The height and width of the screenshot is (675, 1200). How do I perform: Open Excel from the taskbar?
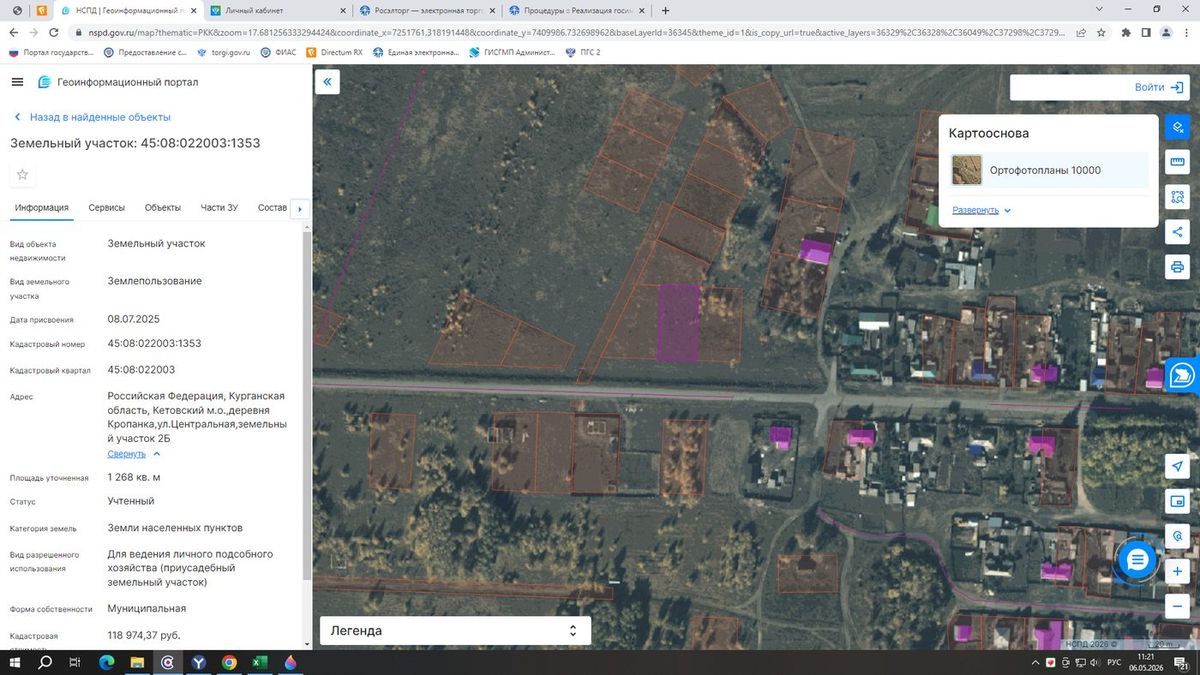[259, 662]
